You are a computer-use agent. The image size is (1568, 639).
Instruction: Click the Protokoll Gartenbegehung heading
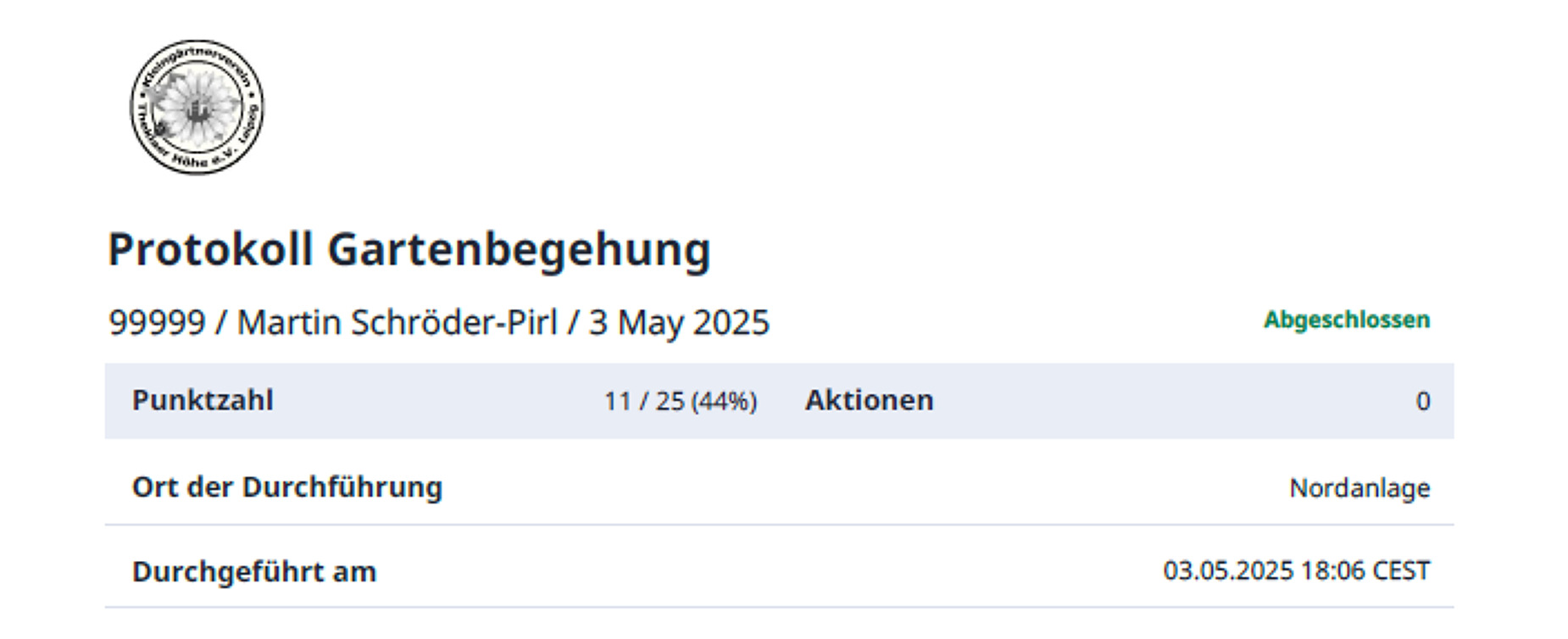pos(409,250)
